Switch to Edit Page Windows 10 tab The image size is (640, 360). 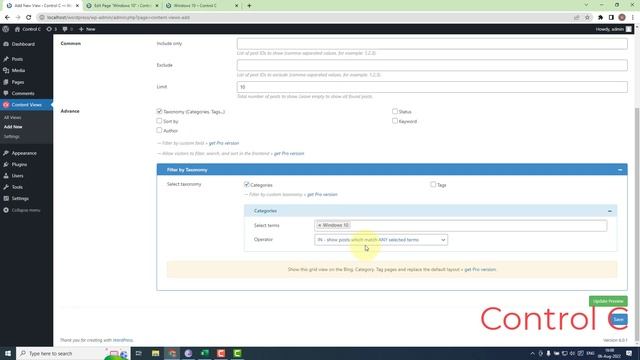tap(122, 6)
